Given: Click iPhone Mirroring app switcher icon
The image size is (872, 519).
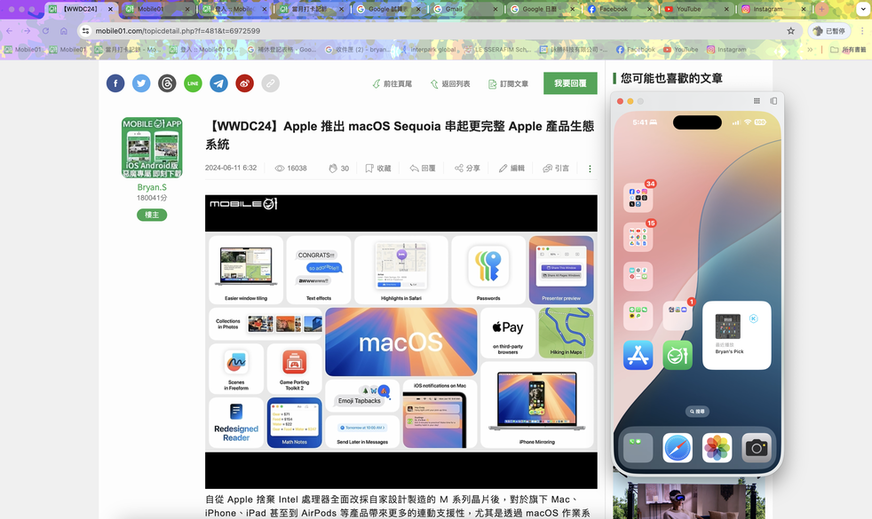Looking at the screenshot, I should click(x=774, y=101).
